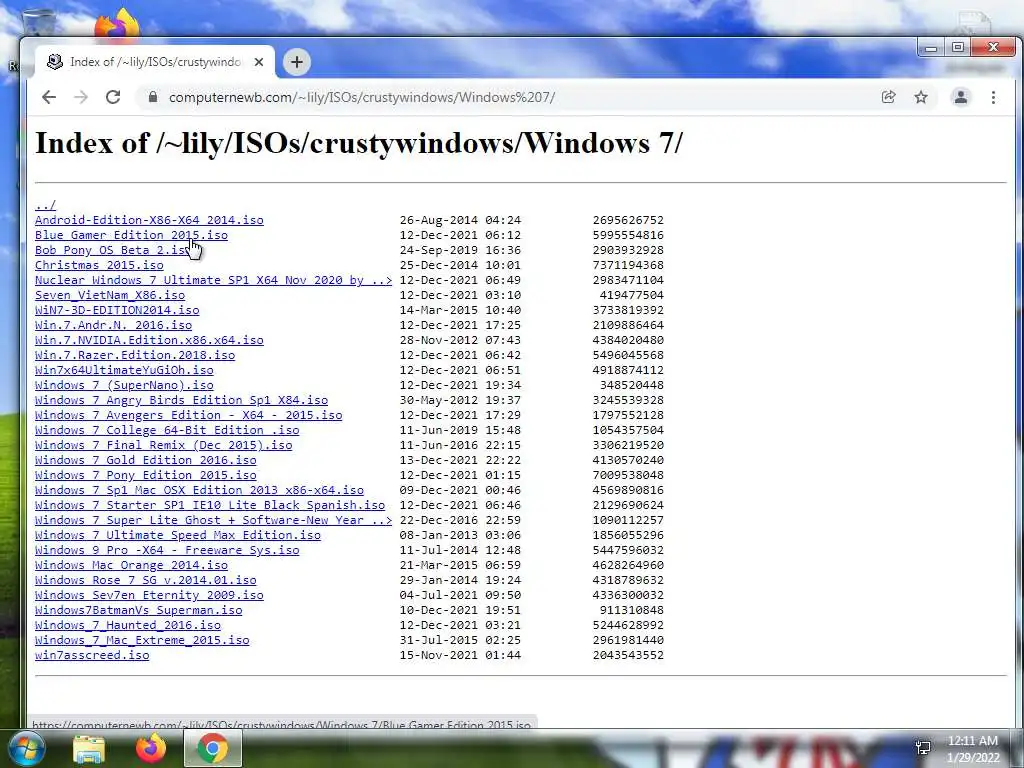This screenshot has width=1024, height=768.
Task: Open the taskbar clock showing 12:11 AM
Action: (x=973, y=749)
